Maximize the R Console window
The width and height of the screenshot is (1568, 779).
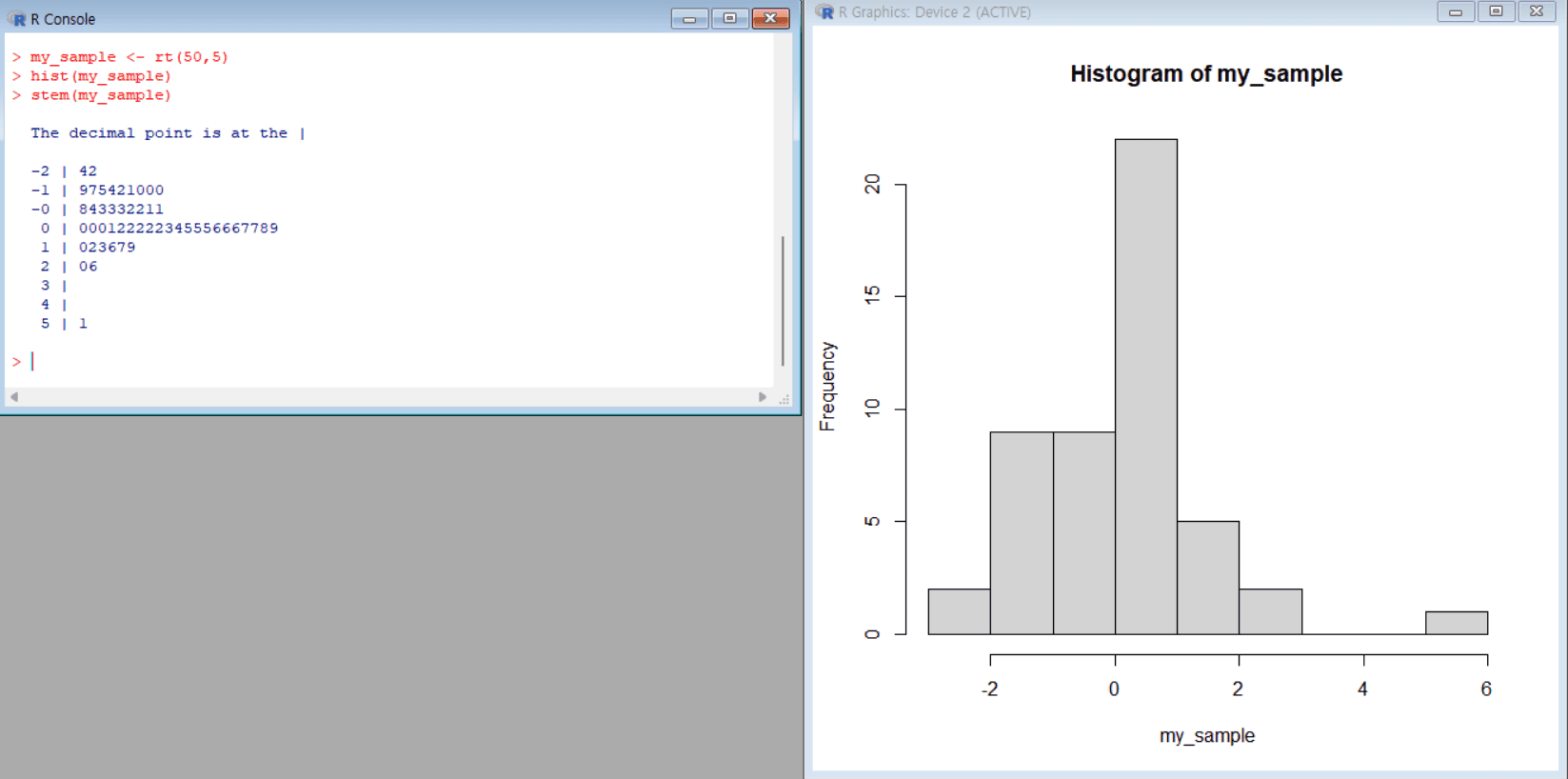pos(729,19)
